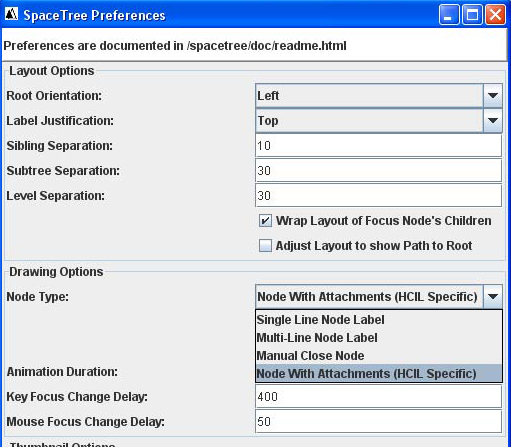Maximize the SpaceTree Preferences window
The height and width of the screenshot is (447, 511).
point(472,15)
